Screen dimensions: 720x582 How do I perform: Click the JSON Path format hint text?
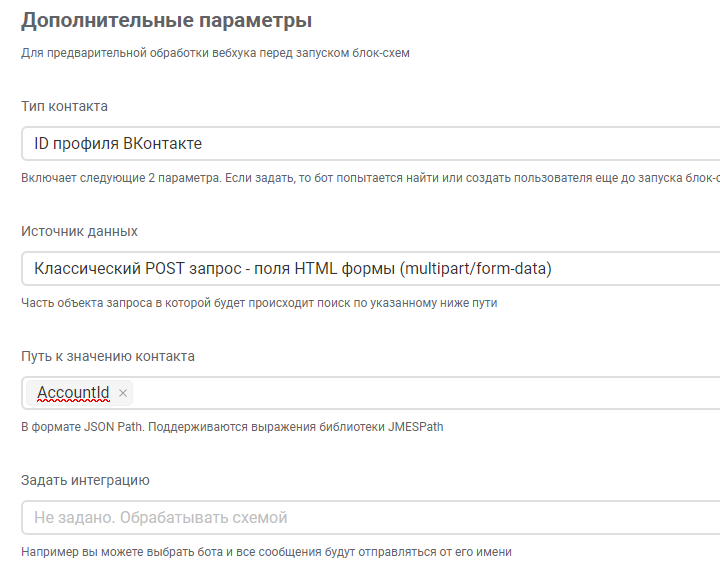coord(232,427)
